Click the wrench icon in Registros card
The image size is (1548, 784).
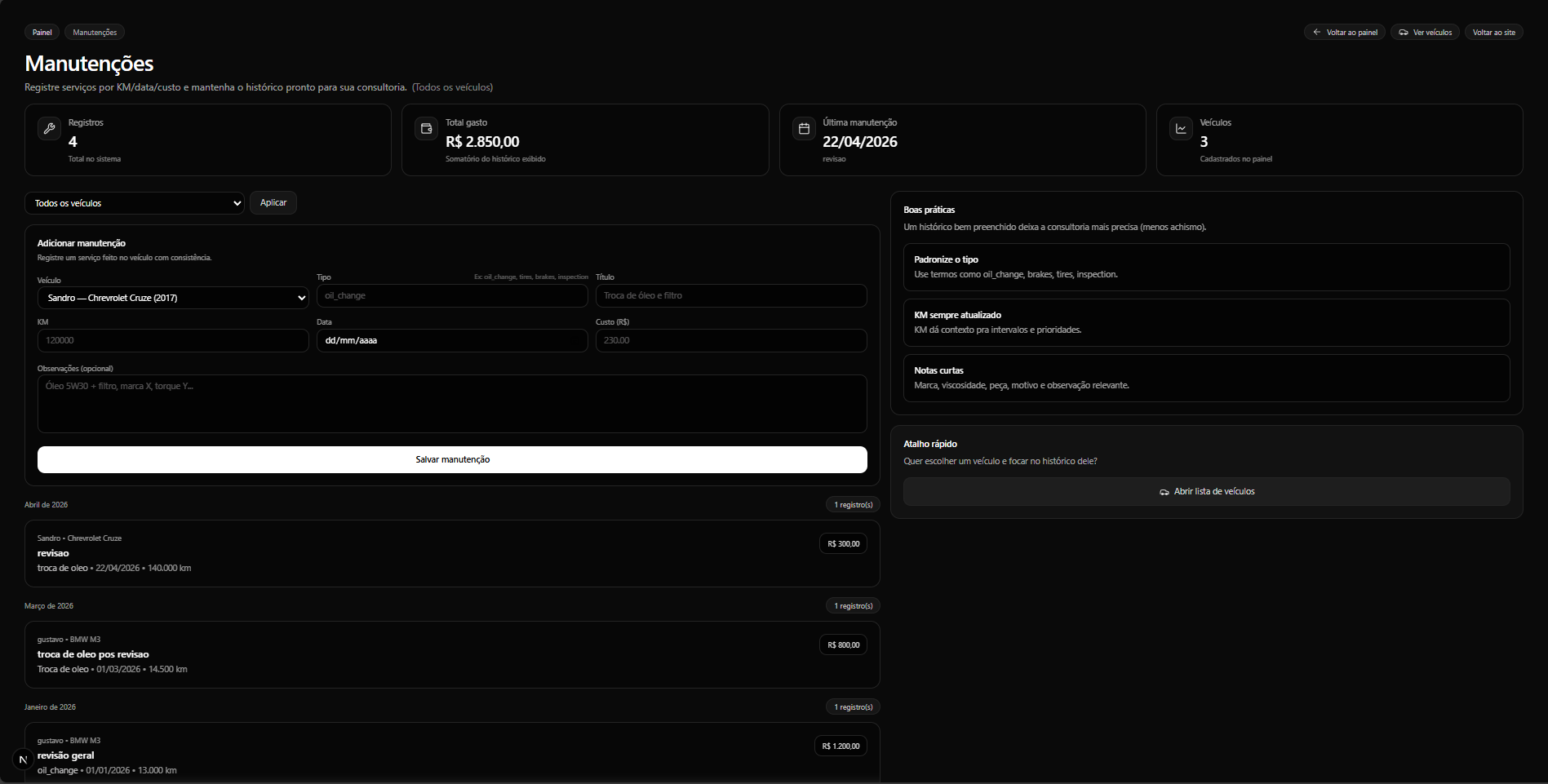point(49,128)
